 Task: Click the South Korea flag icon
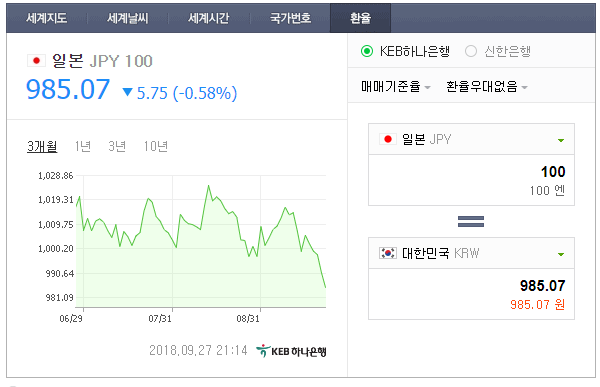388,253
